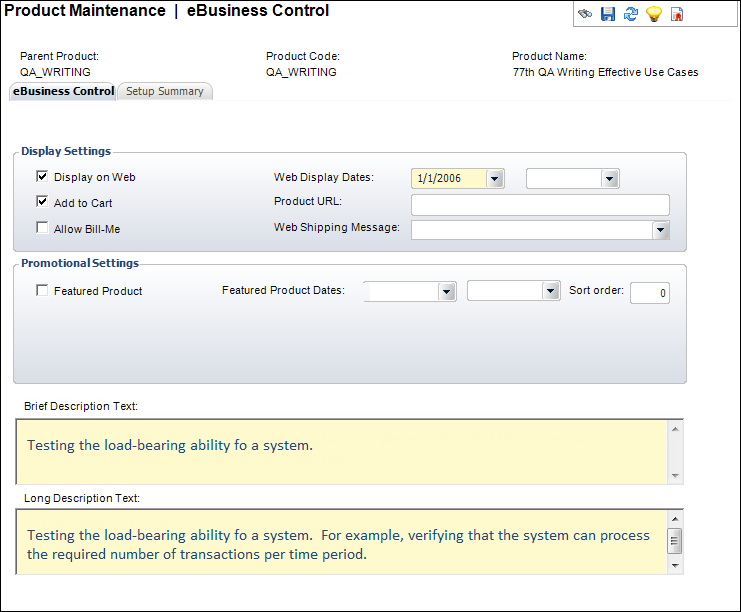741x612 pixels.
Task: Click the yellow light bulb icon
Action: [654, 14]
